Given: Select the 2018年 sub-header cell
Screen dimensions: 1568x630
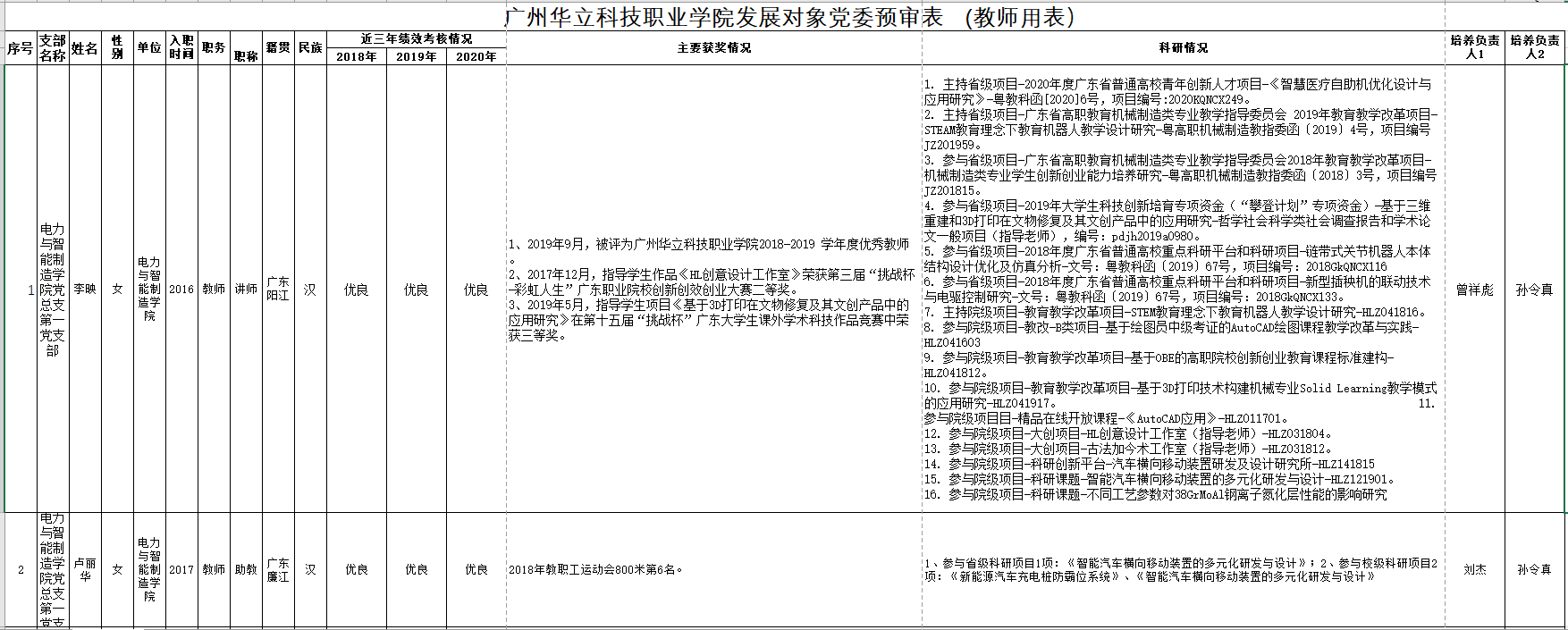Looking at the screenshot, I should tap(357, 56).
